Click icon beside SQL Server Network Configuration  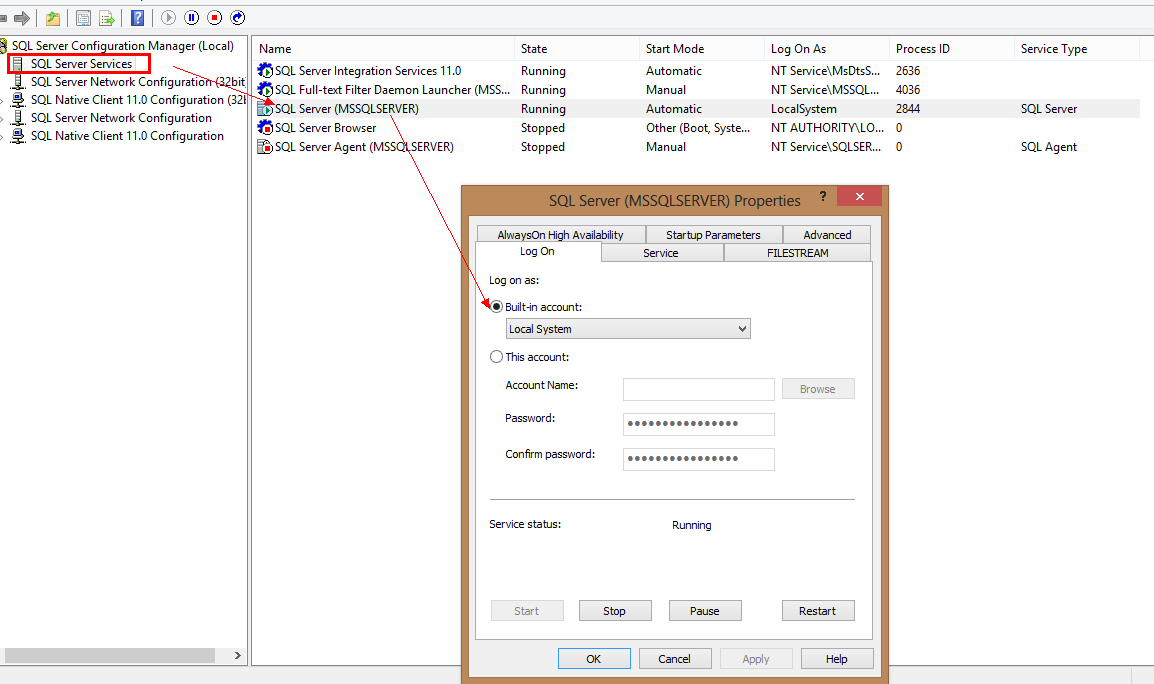tap(18, 118)
